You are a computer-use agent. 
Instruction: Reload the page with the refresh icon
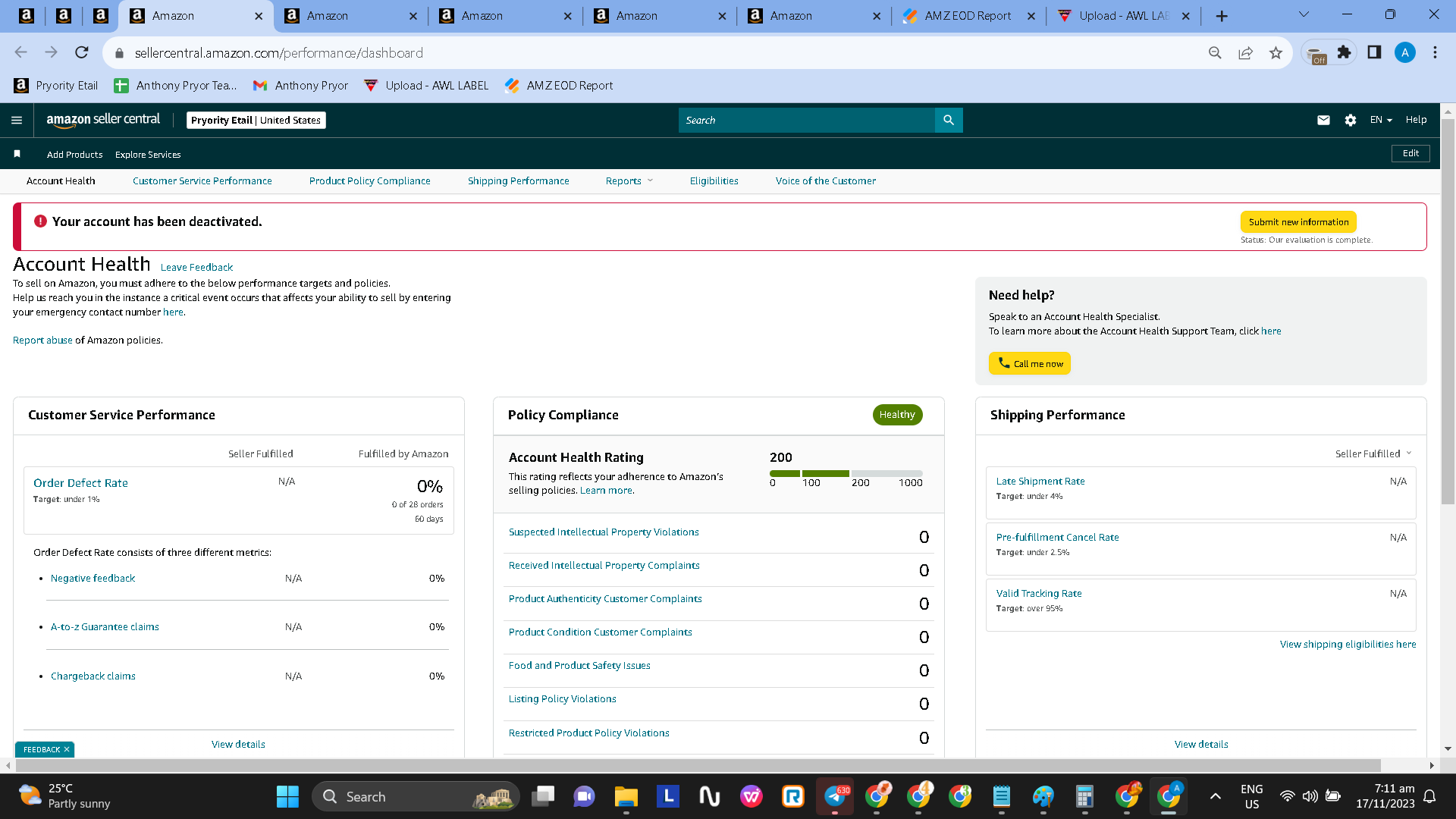coord(81,52)
